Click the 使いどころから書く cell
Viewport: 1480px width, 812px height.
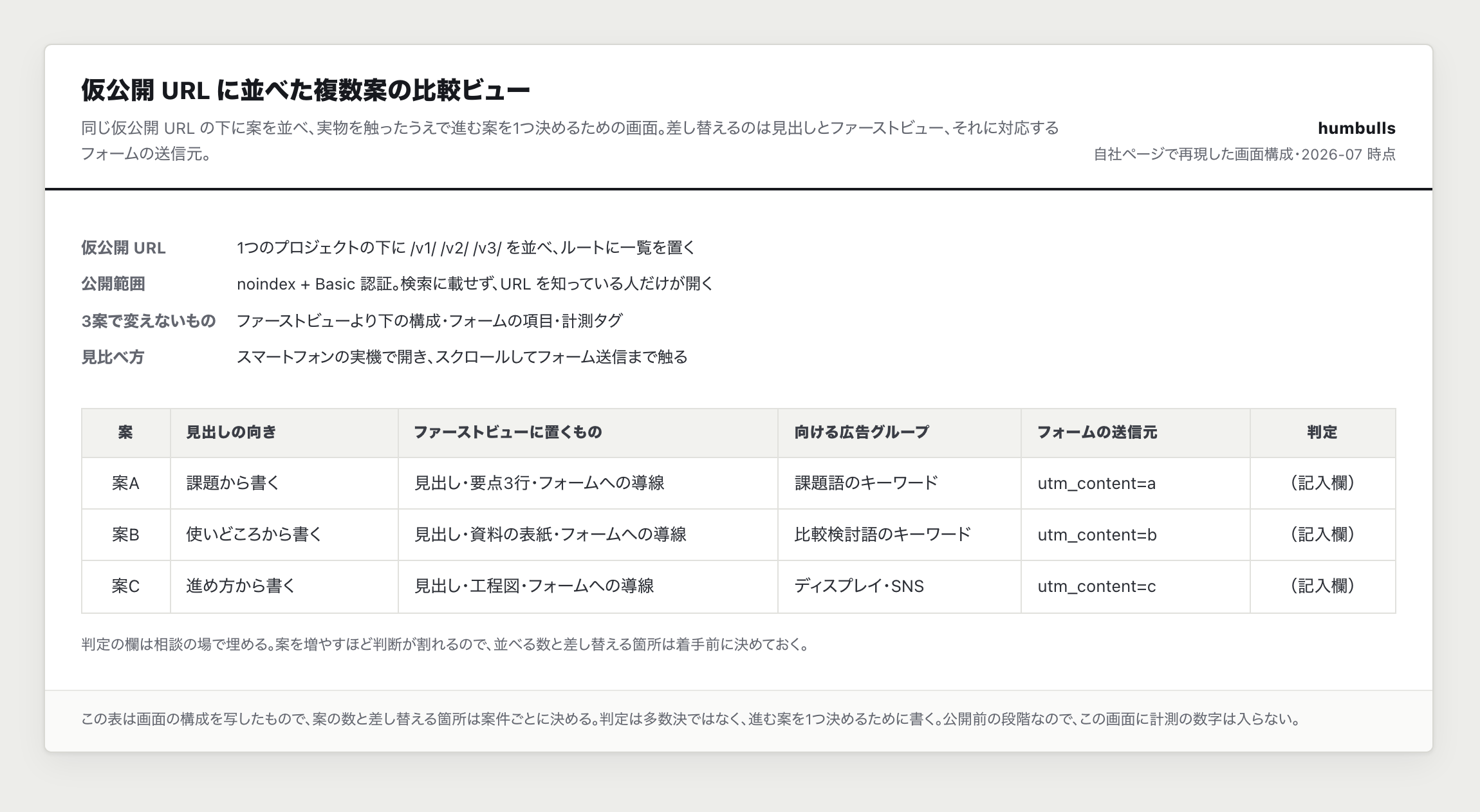click(x=284, y=535)
